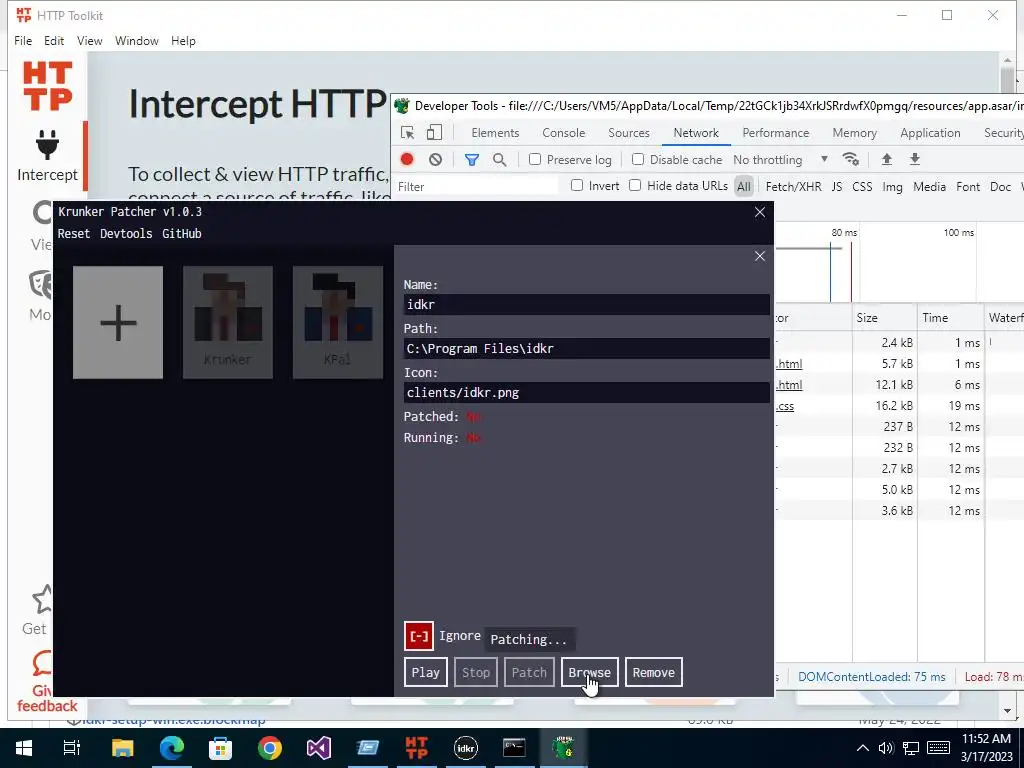The width and height of the screenshot is (1024, 768).
Task: Filter requests by CSS type
Action: (862, 186)
